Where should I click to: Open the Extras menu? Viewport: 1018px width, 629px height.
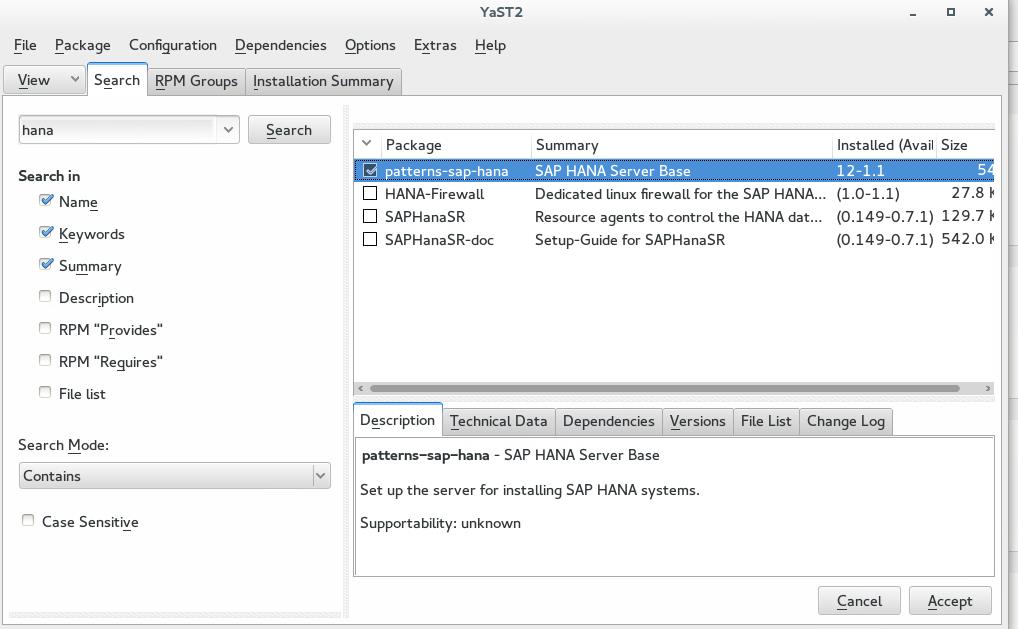point(435,45)
